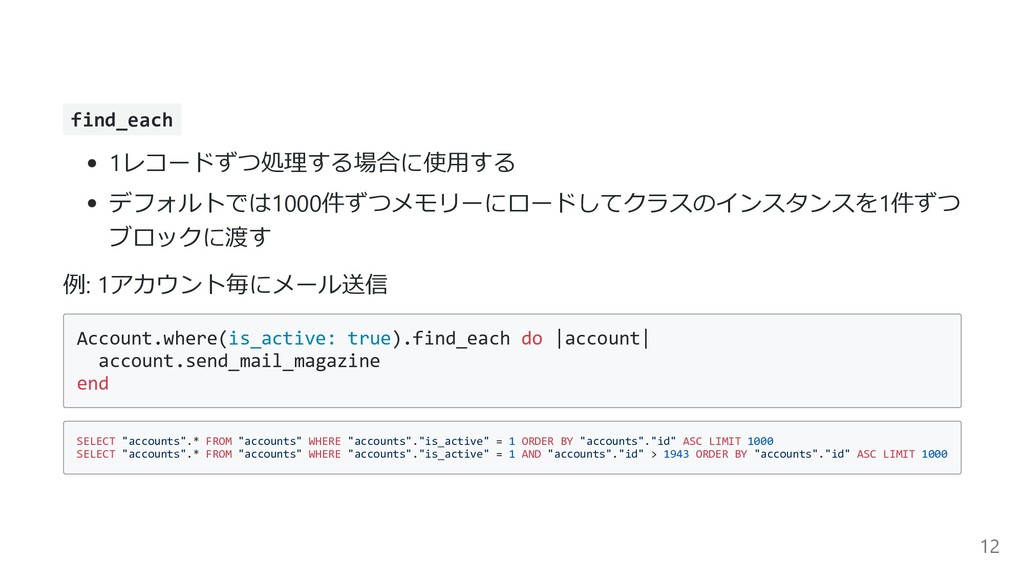Click the slide page number 12
1024x576 pixels.
point(989,546)
